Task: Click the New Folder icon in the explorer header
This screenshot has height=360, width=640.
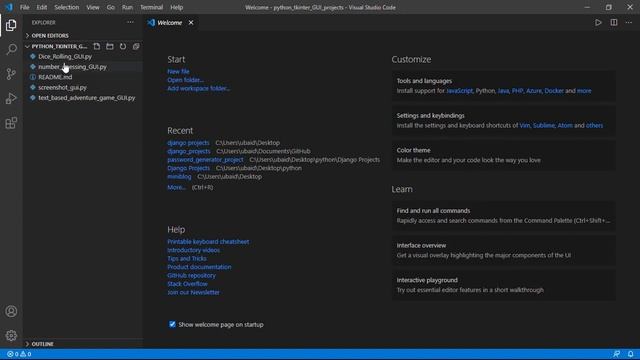Action: (110, 47)
